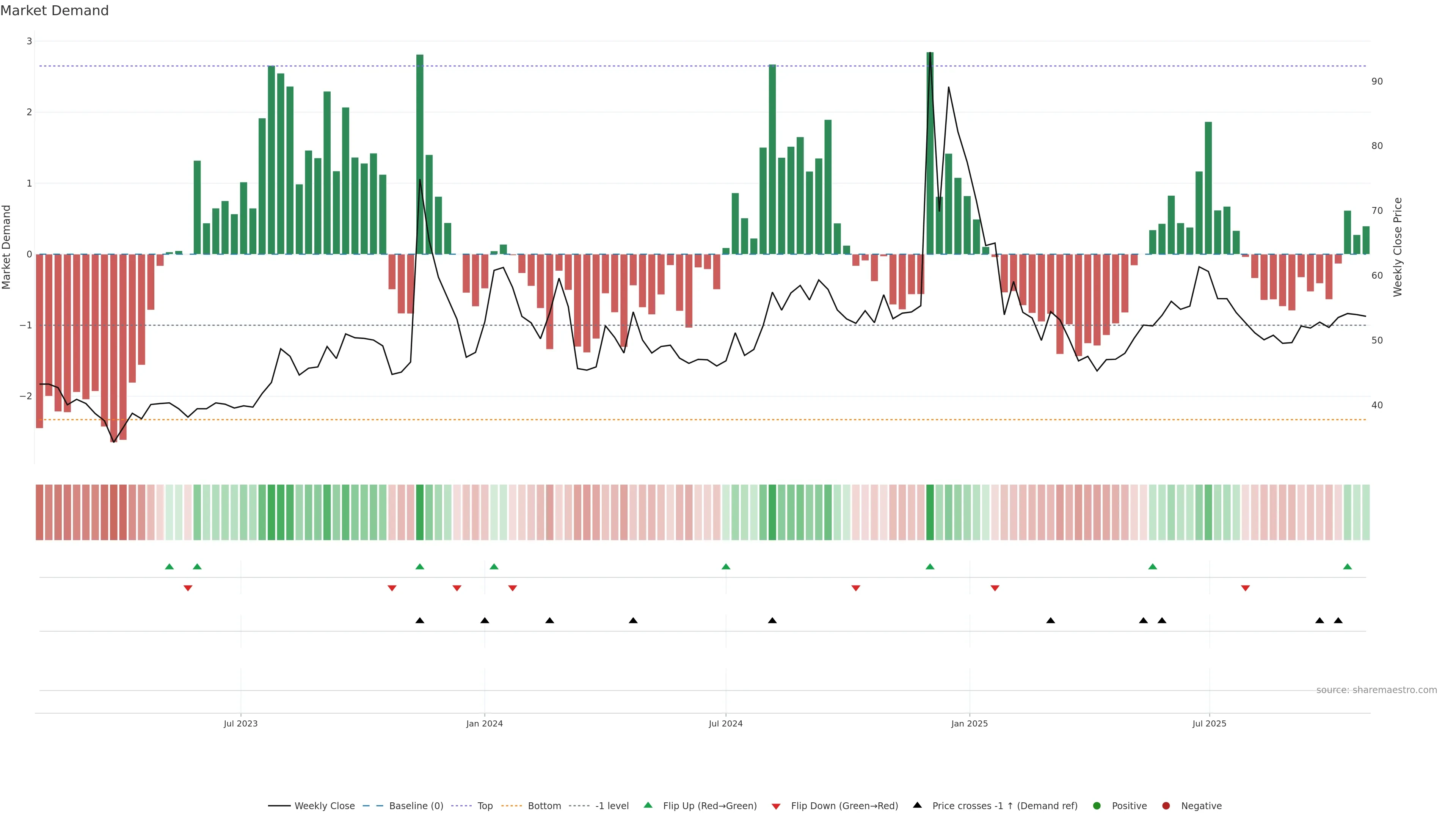
Task: Click the Flip Down red triangle legend icon
Action: coord(776,806)
